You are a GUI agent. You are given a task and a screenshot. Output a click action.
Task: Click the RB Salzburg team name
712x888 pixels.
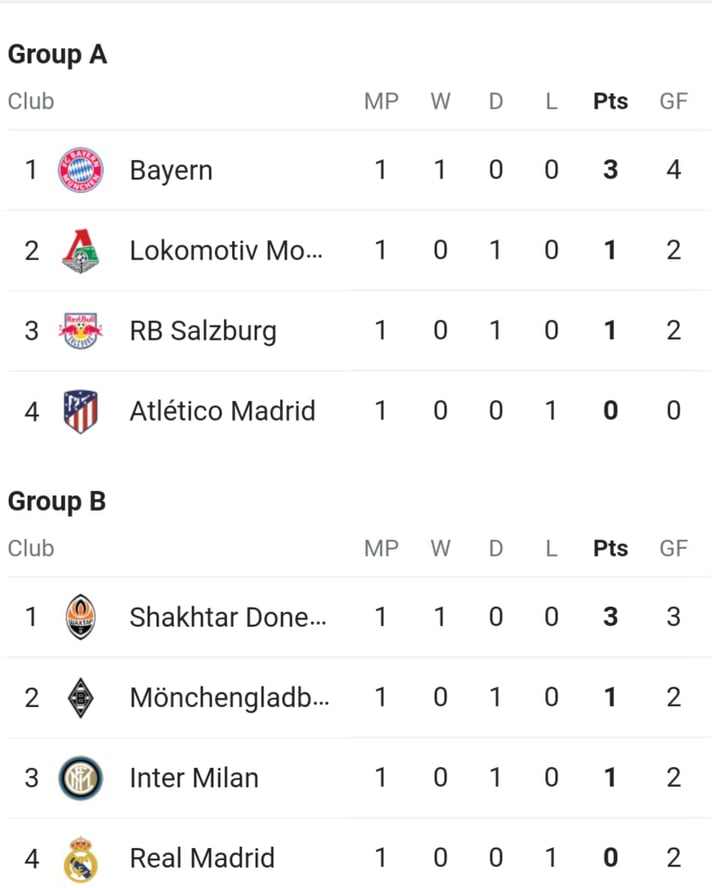tap(203, 331)
